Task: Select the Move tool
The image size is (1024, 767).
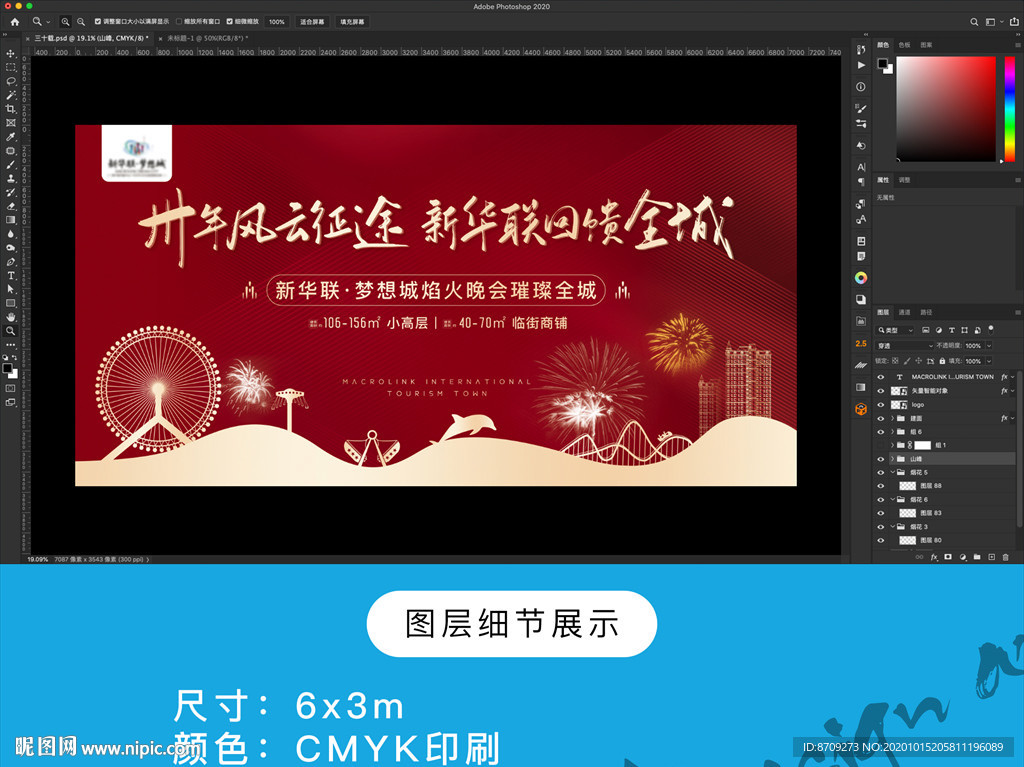Action: [x=10, y=54]
